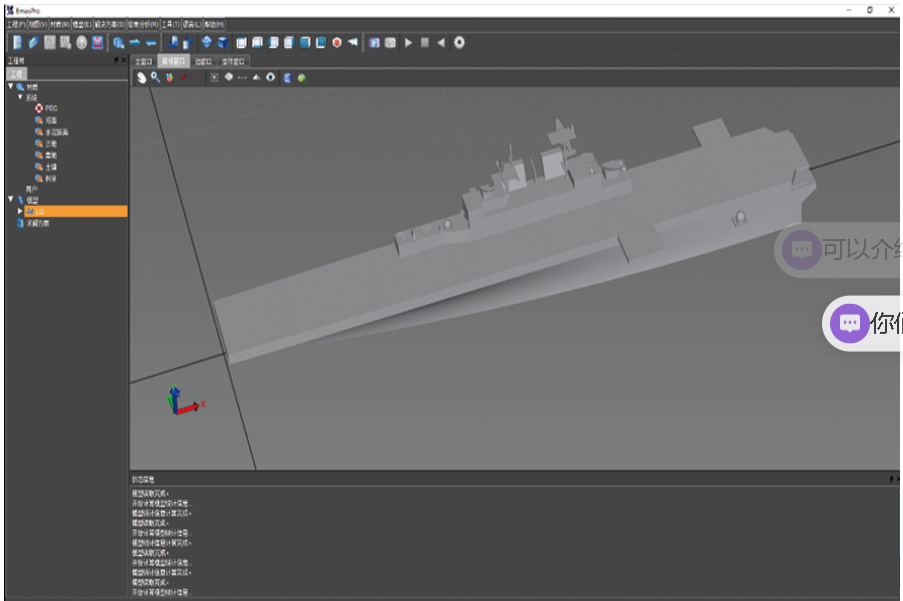
Task: Click the white megaphone-shaped toolbar icon
Action: [353, 42]
